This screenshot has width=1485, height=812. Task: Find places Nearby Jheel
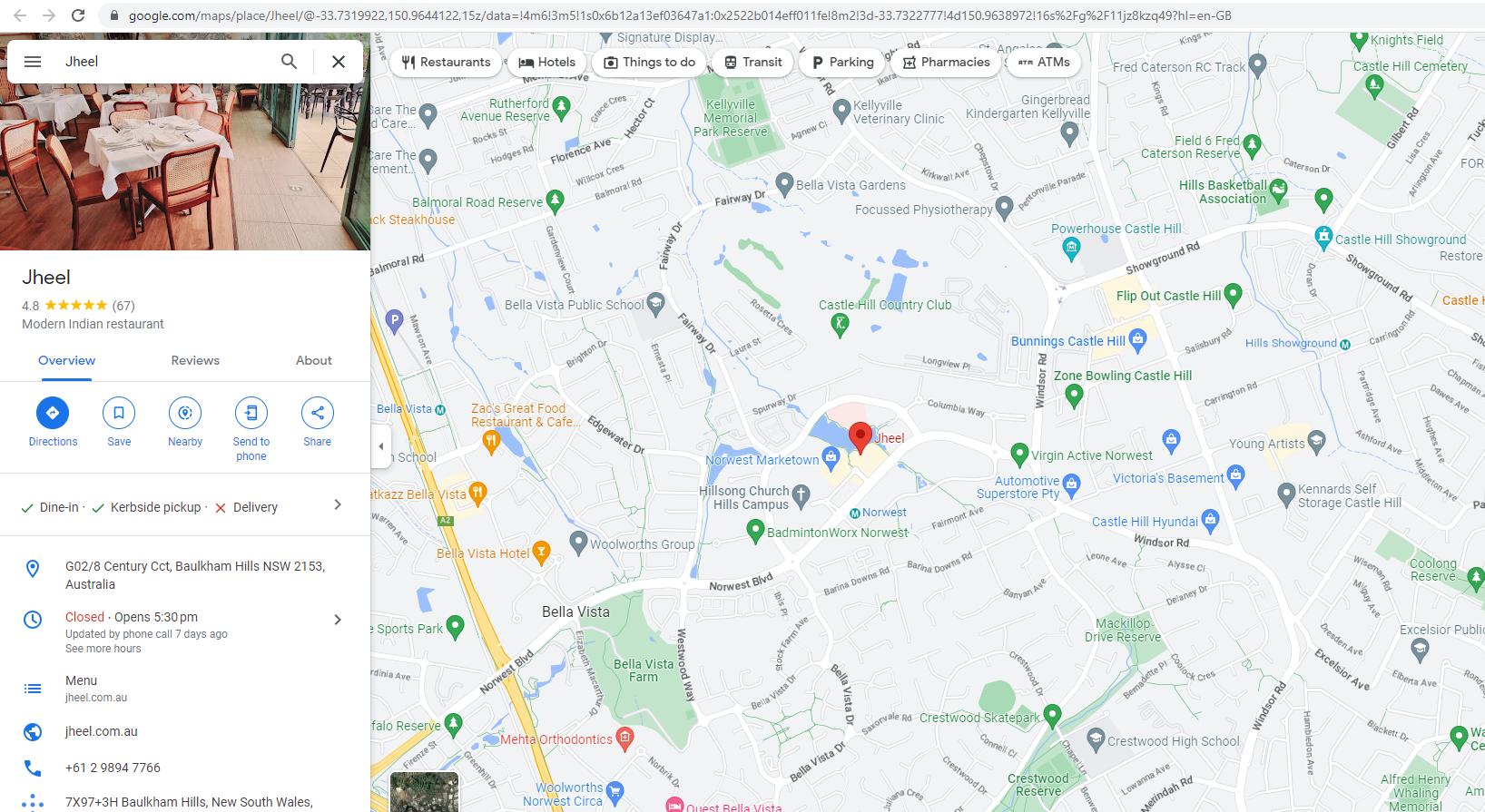[x=185, y=423]
